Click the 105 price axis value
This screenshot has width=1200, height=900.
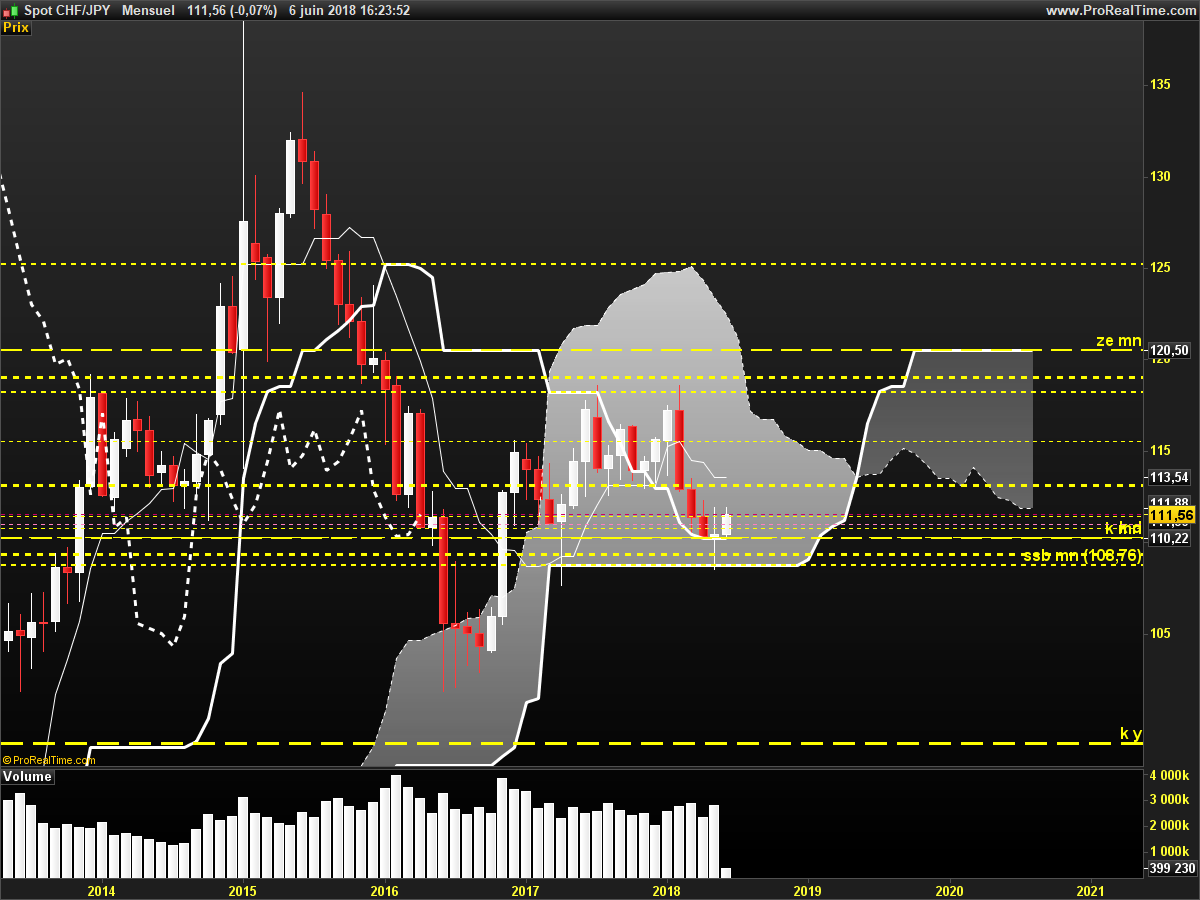click(1160, 633)
